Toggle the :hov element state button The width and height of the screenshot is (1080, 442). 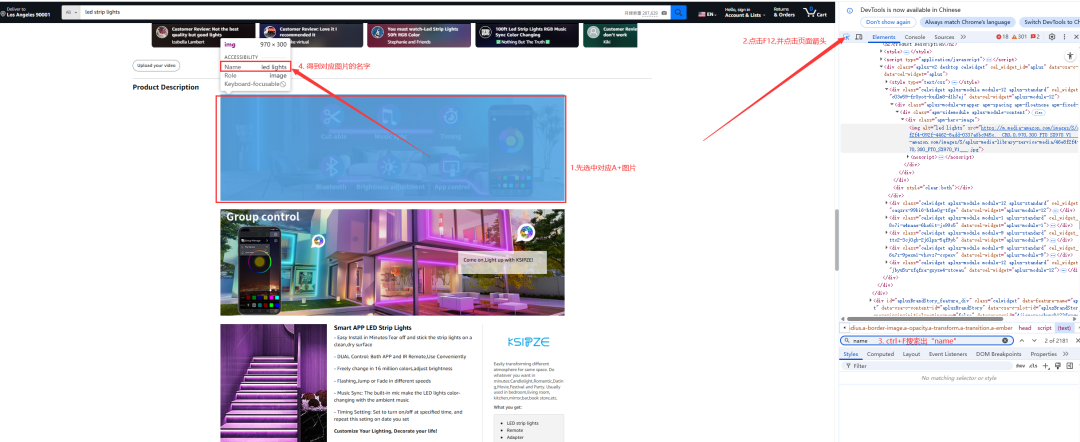click(1021, 366)
